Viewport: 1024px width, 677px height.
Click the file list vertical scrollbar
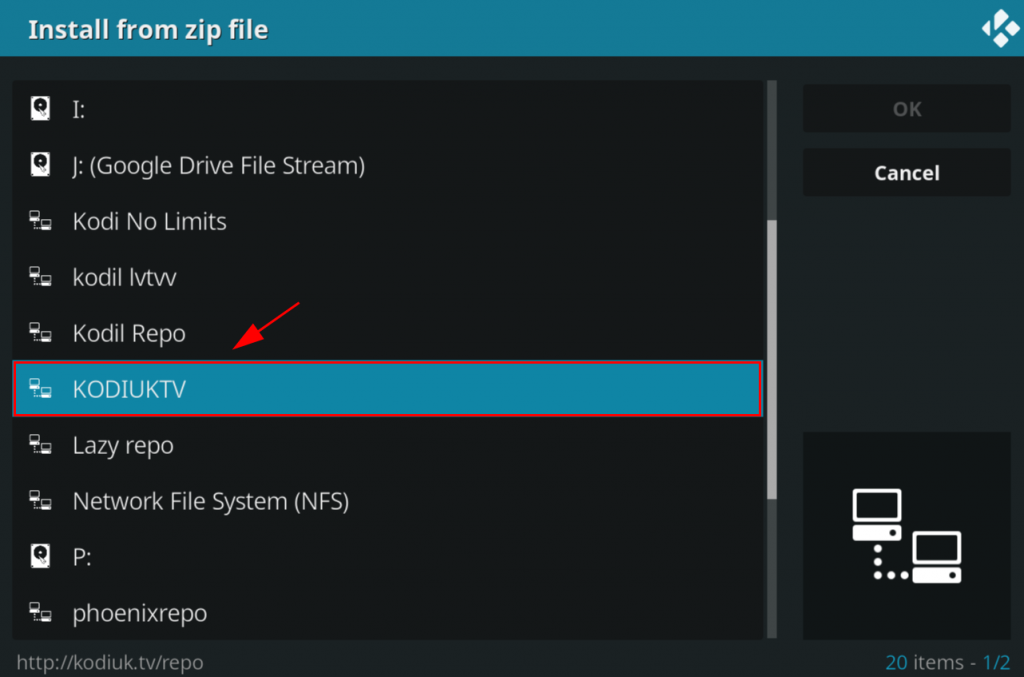pos(771,360)
